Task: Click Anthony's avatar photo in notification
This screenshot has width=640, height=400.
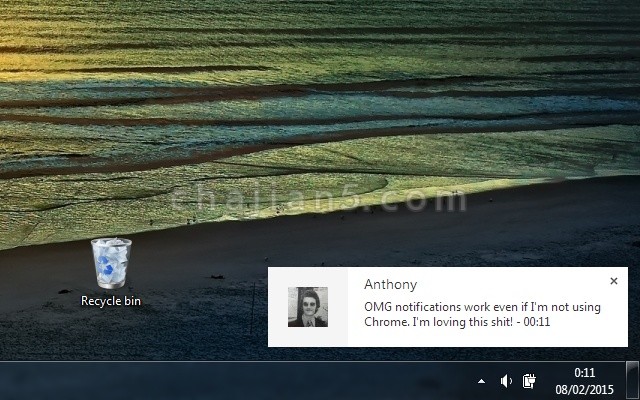Action: [308, 307]
